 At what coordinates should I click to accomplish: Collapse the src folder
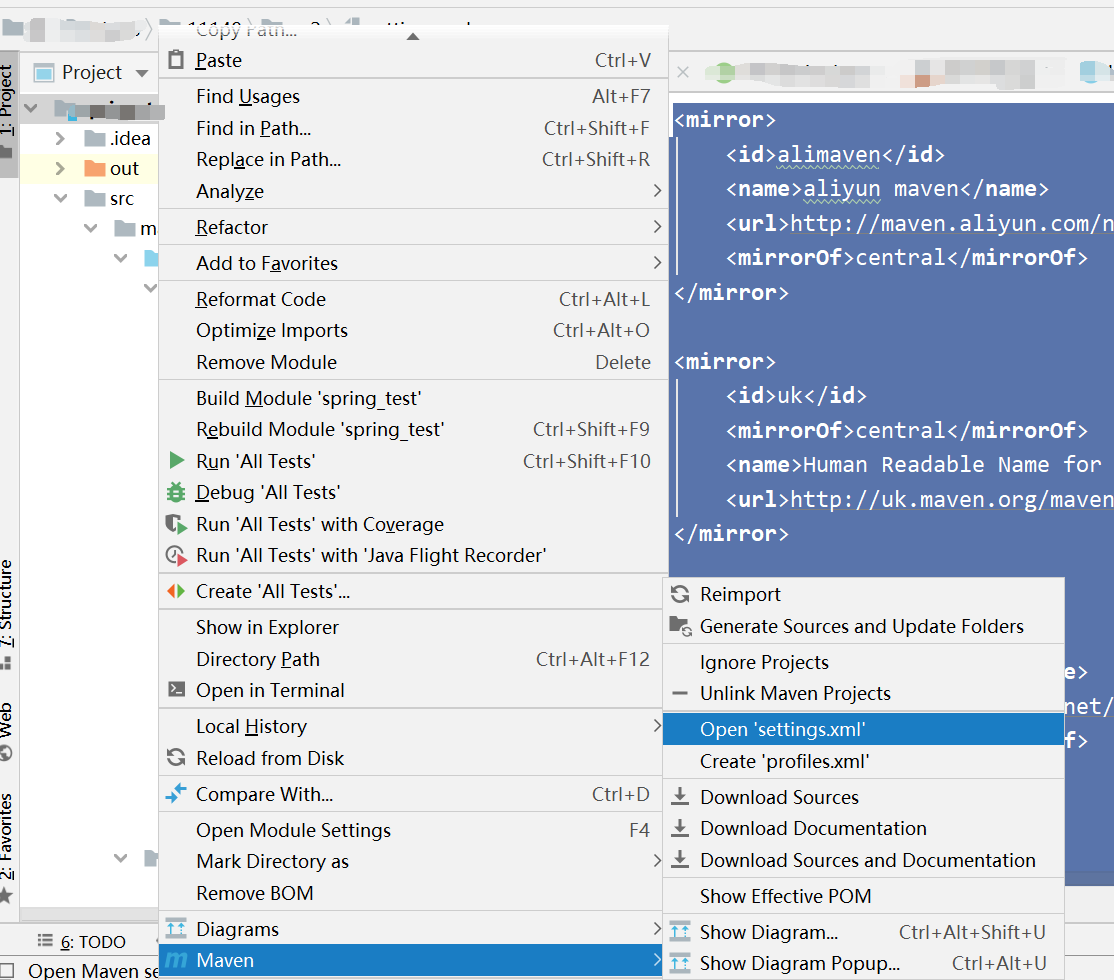pyautogui.click(x=60, y=199)
